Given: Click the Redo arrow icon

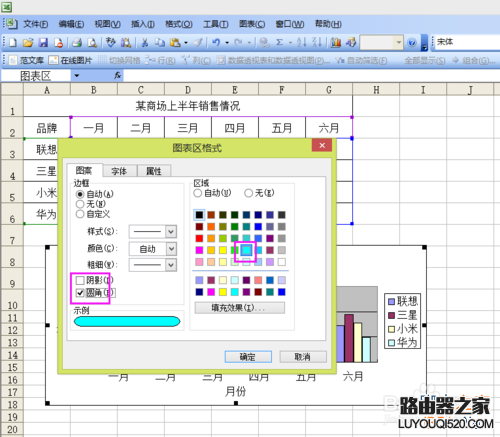Looking at the screenshot, I should coord(238,43).
